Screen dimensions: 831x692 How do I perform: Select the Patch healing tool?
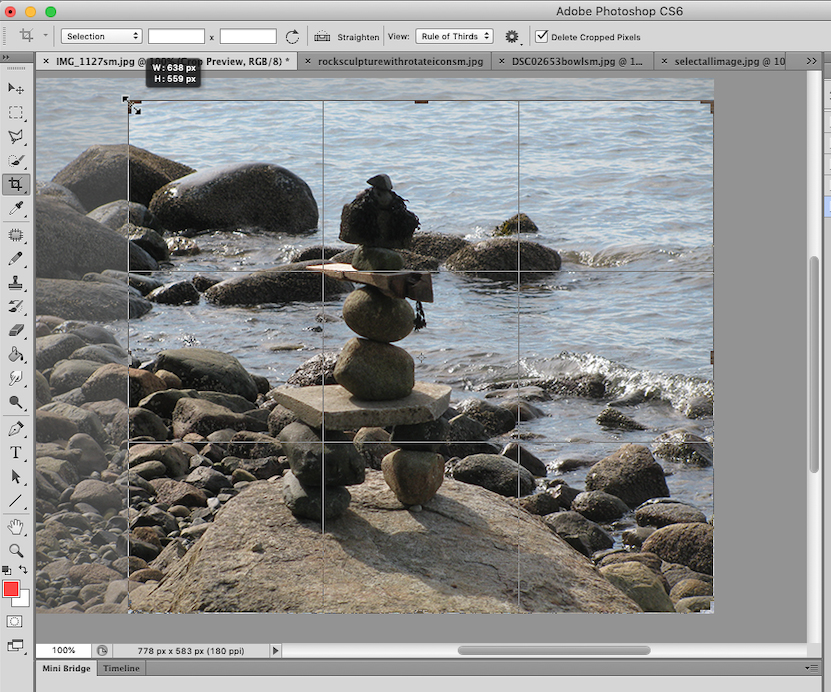tap(15, 234)
